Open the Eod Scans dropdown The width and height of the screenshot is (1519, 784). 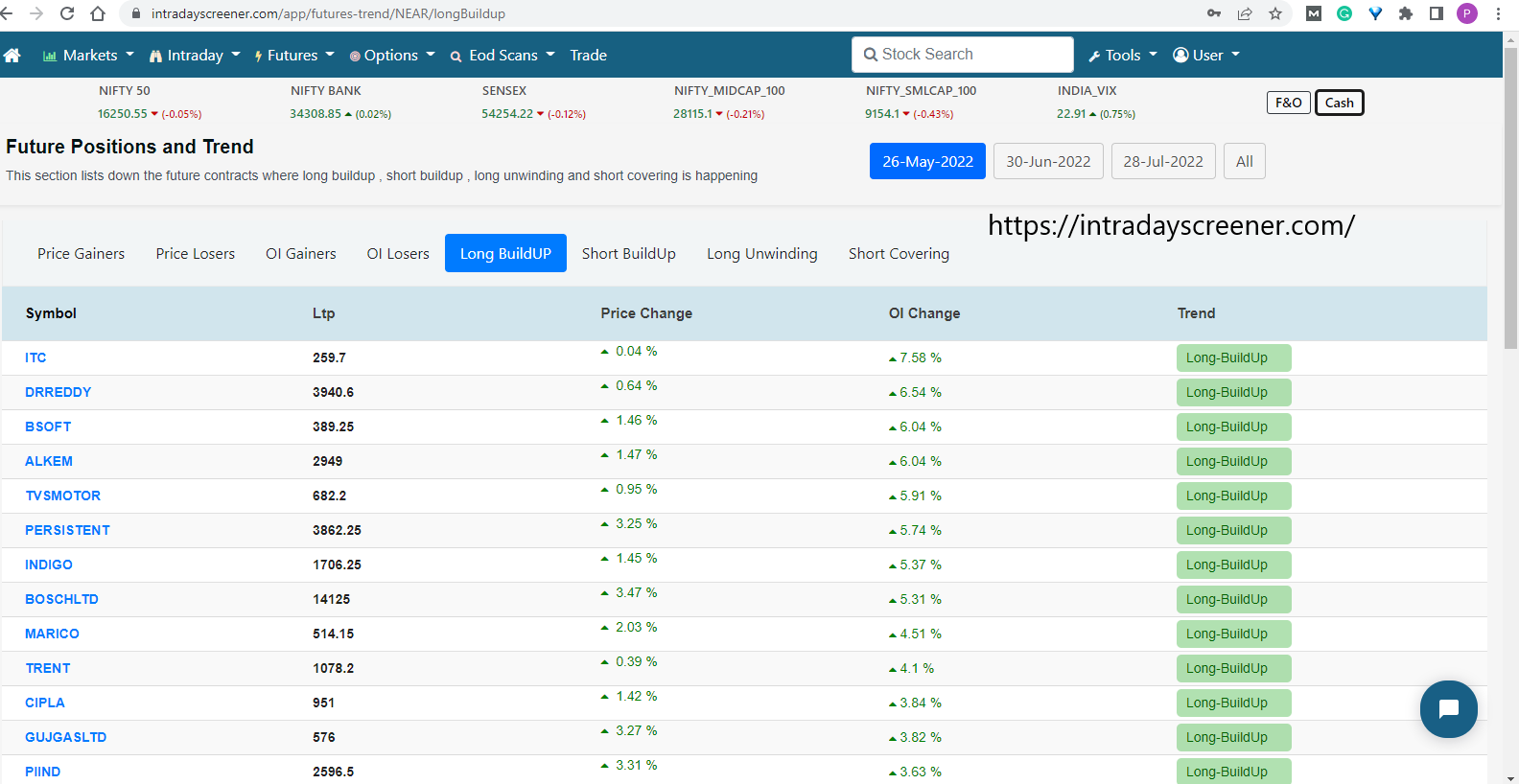[x=502, y=56]
